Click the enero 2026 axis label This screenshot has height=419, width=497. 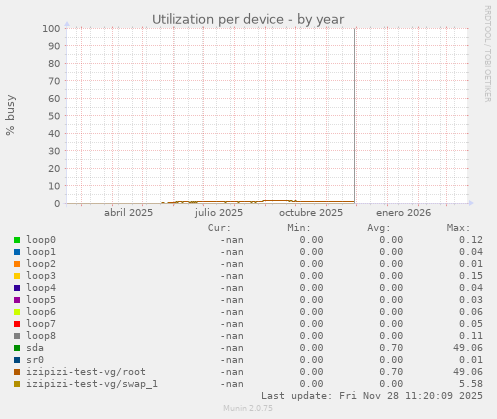pos(403,213)
